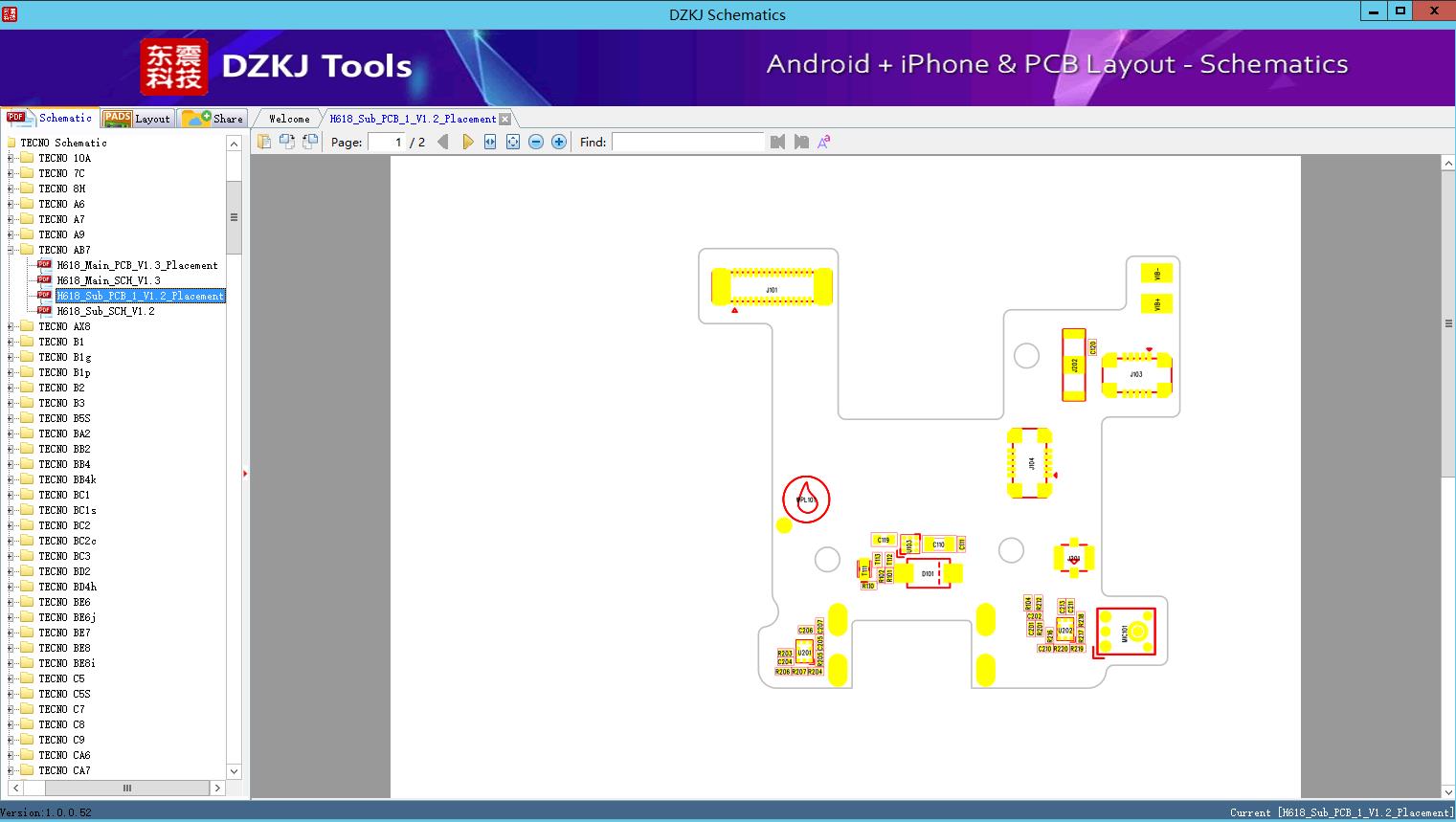Viewport: 1456px width, 822px height.
Task: Switch to the Layout tab
Action: pos(137,118)
